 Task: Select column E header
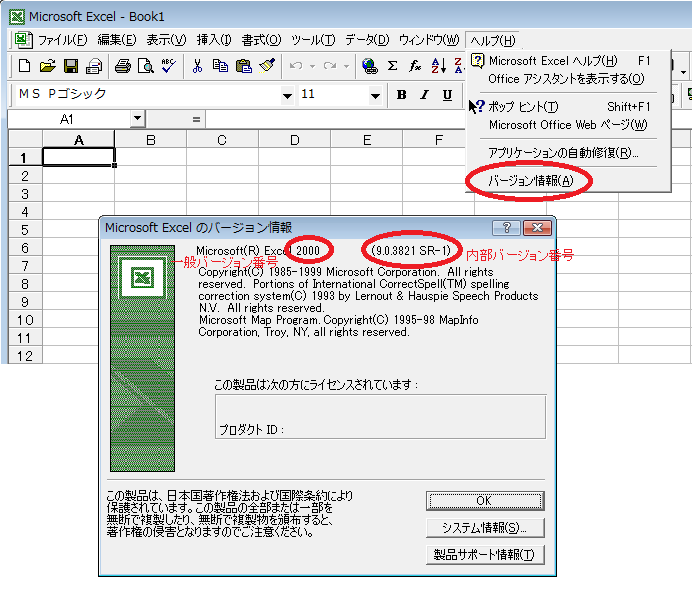coord(366,140)
